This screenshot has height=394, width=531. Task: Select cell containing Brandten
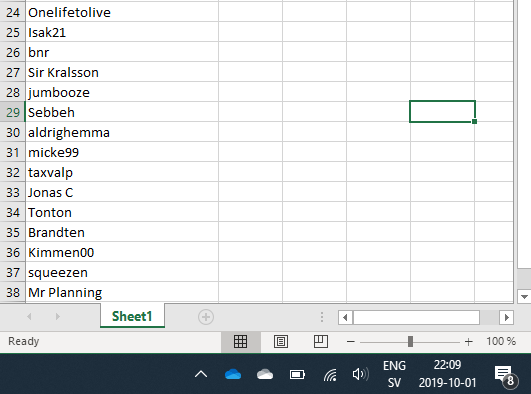122,232
